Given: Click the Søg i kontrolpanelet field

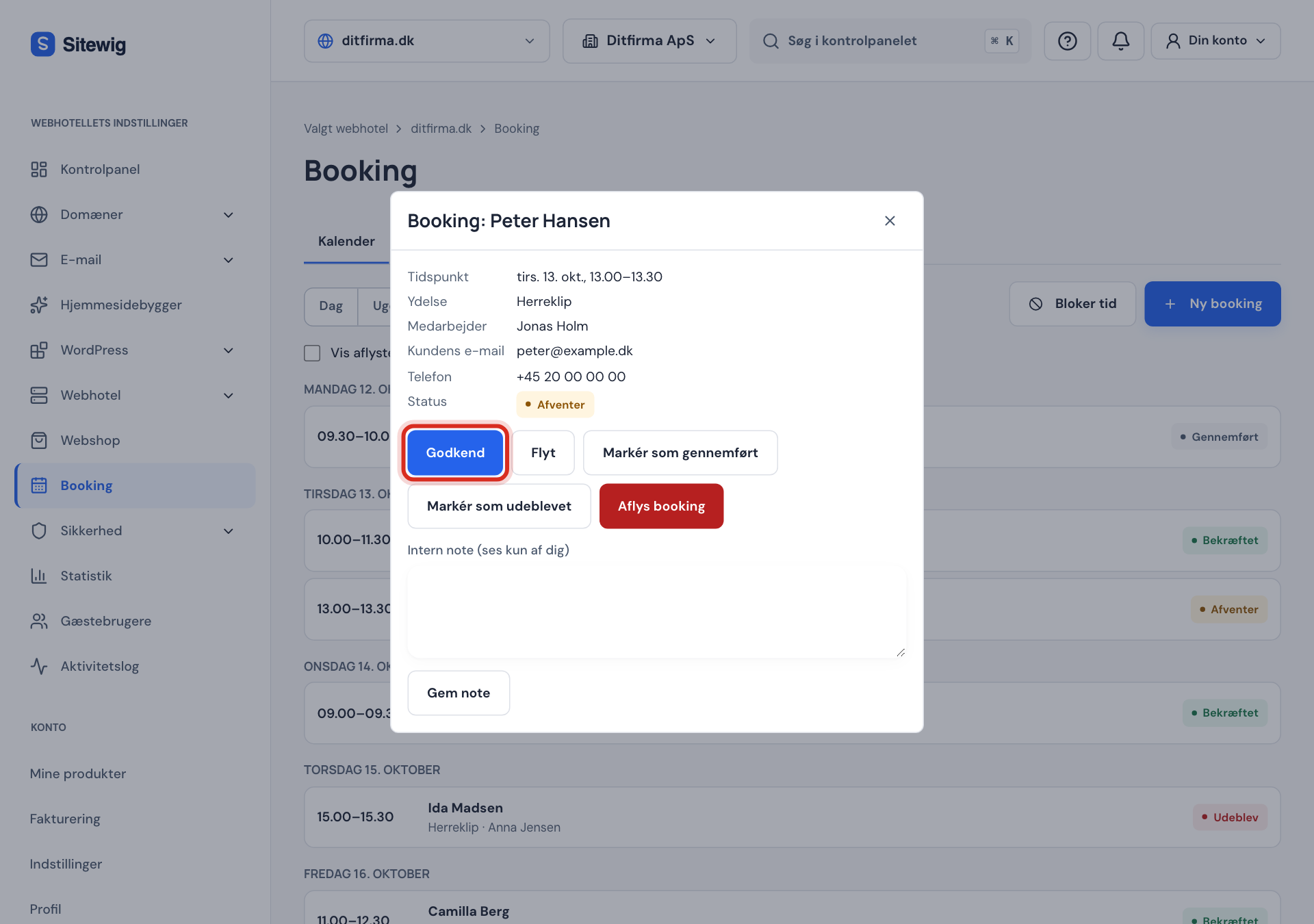Looking at the screenshot, I should (x=890, y=41).
